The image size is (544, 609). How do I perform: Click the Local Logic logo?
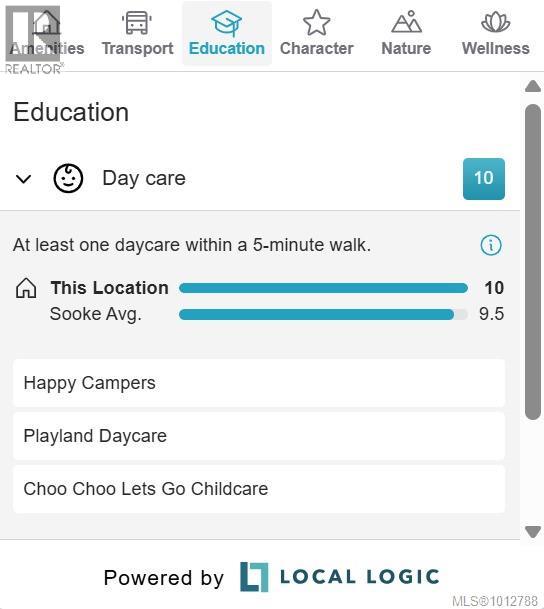pos(340,577)
